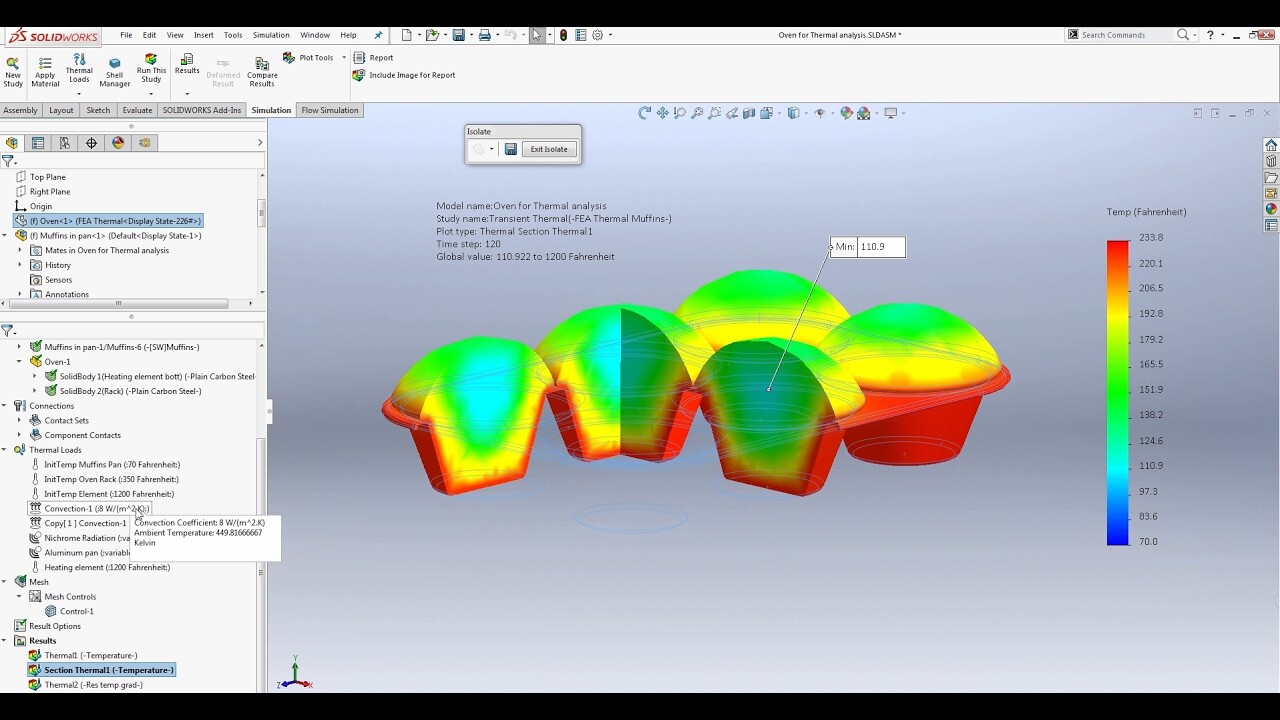Select the FeatureManager design tree tab
Image resolution: width=1280 pixels, height=720 pixels.
(x=13, y=143)
